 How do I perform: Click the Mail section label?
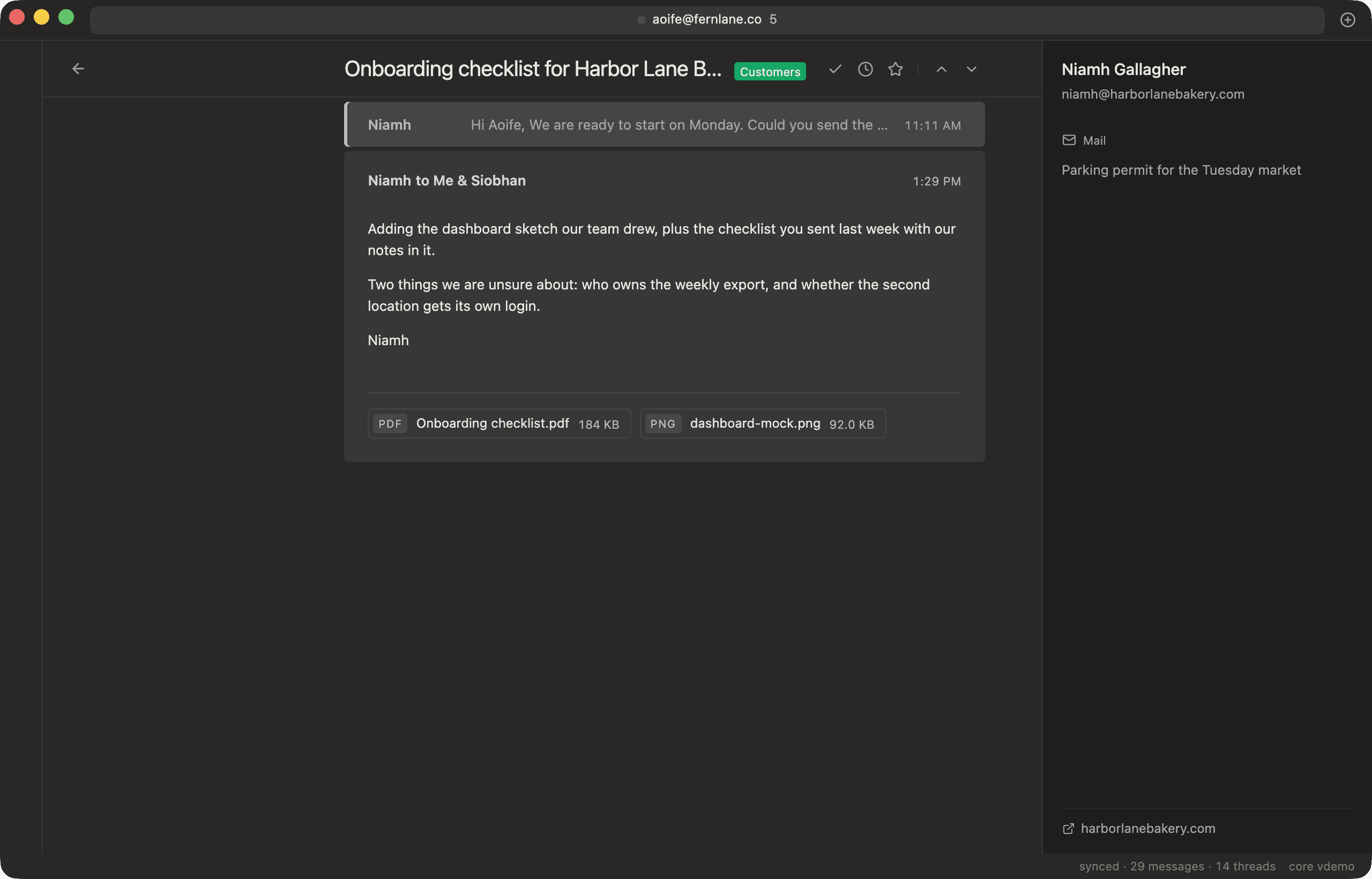pos(1094,140)
